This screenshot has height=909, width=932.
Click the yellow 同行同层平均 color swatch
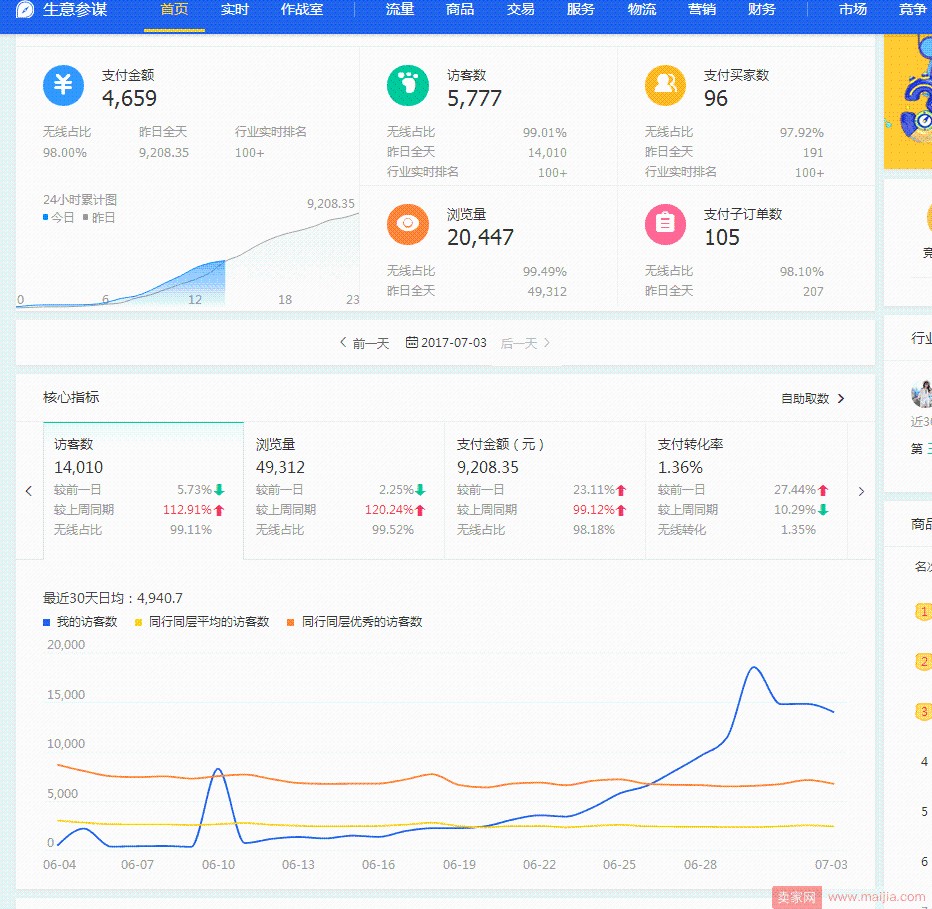[138, 622]
